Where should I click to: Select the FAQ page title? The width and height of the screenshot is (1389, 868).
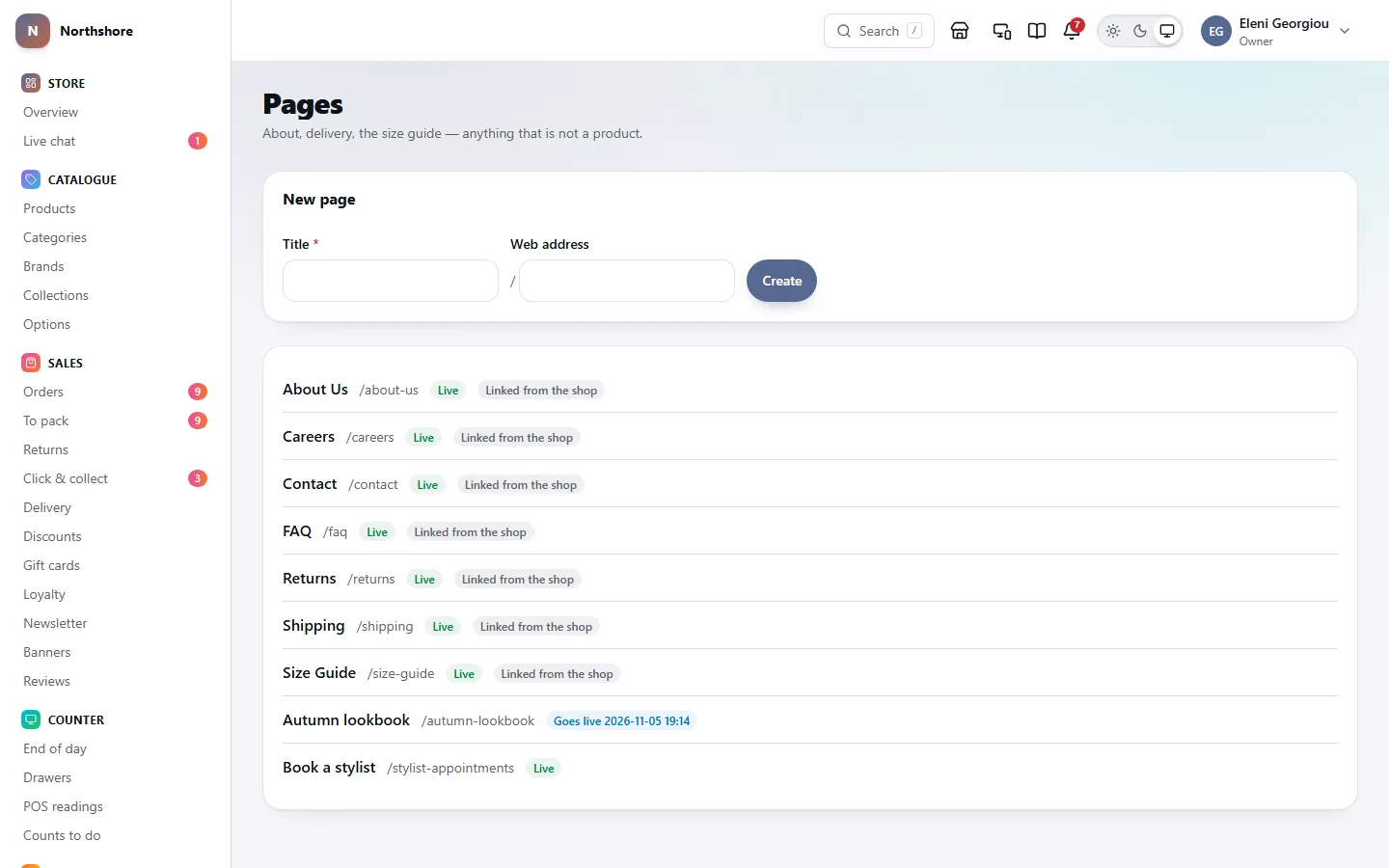297,531
